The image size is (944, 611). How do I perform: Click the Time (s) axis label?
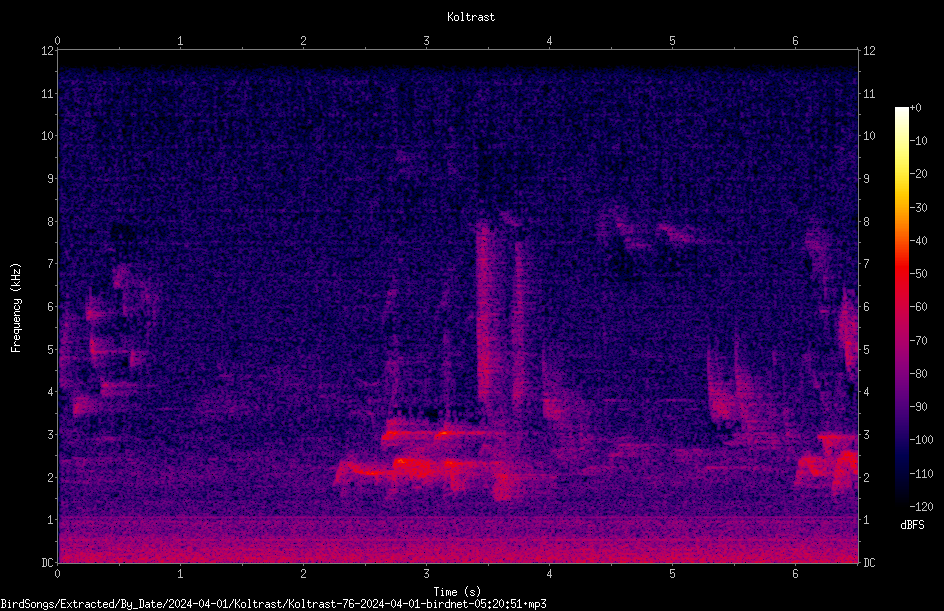(x=457, y=592)
